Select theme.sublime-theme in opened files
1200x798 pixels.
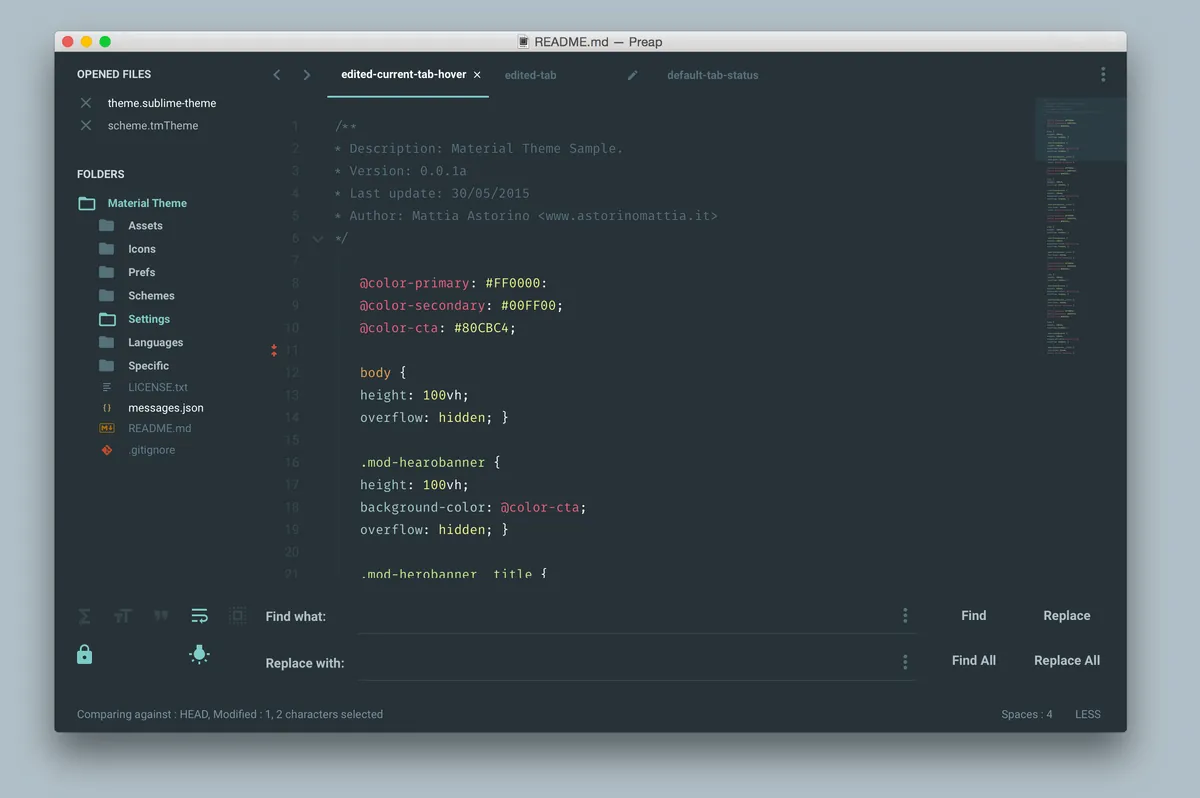point(162,103)
